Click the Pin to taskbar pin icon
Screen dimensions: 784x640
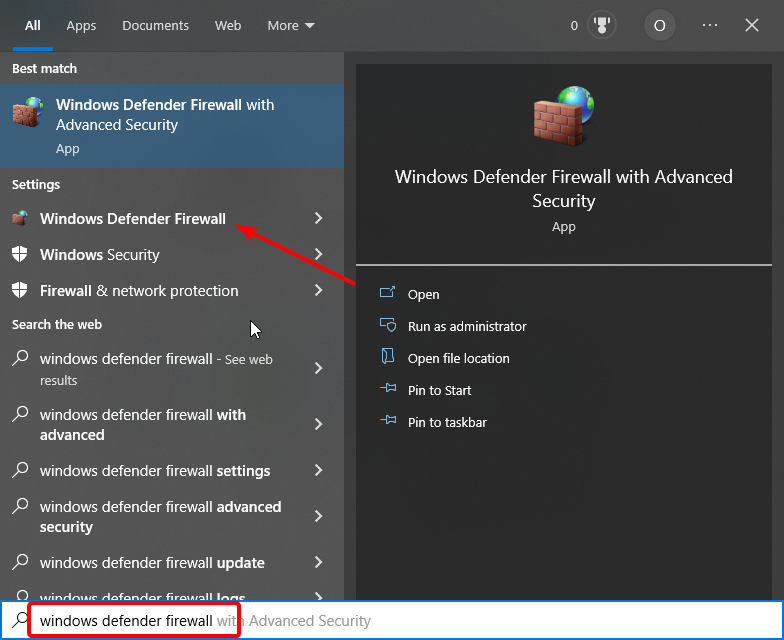(388, 420)
